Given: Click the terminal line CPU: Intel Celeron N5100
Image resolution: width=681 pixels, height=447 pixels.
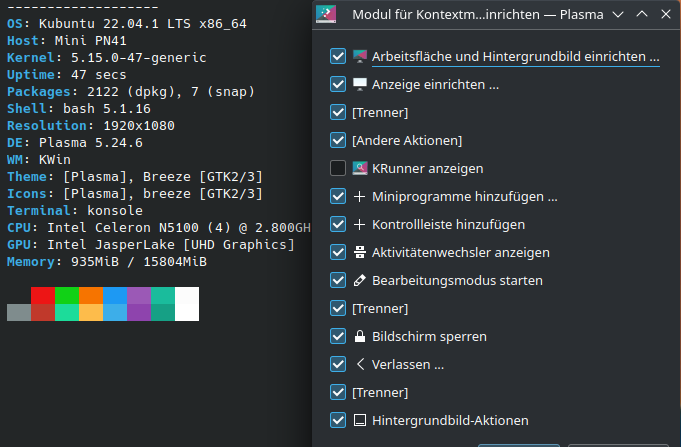Looking at the screenshot, I should (159, 228).
